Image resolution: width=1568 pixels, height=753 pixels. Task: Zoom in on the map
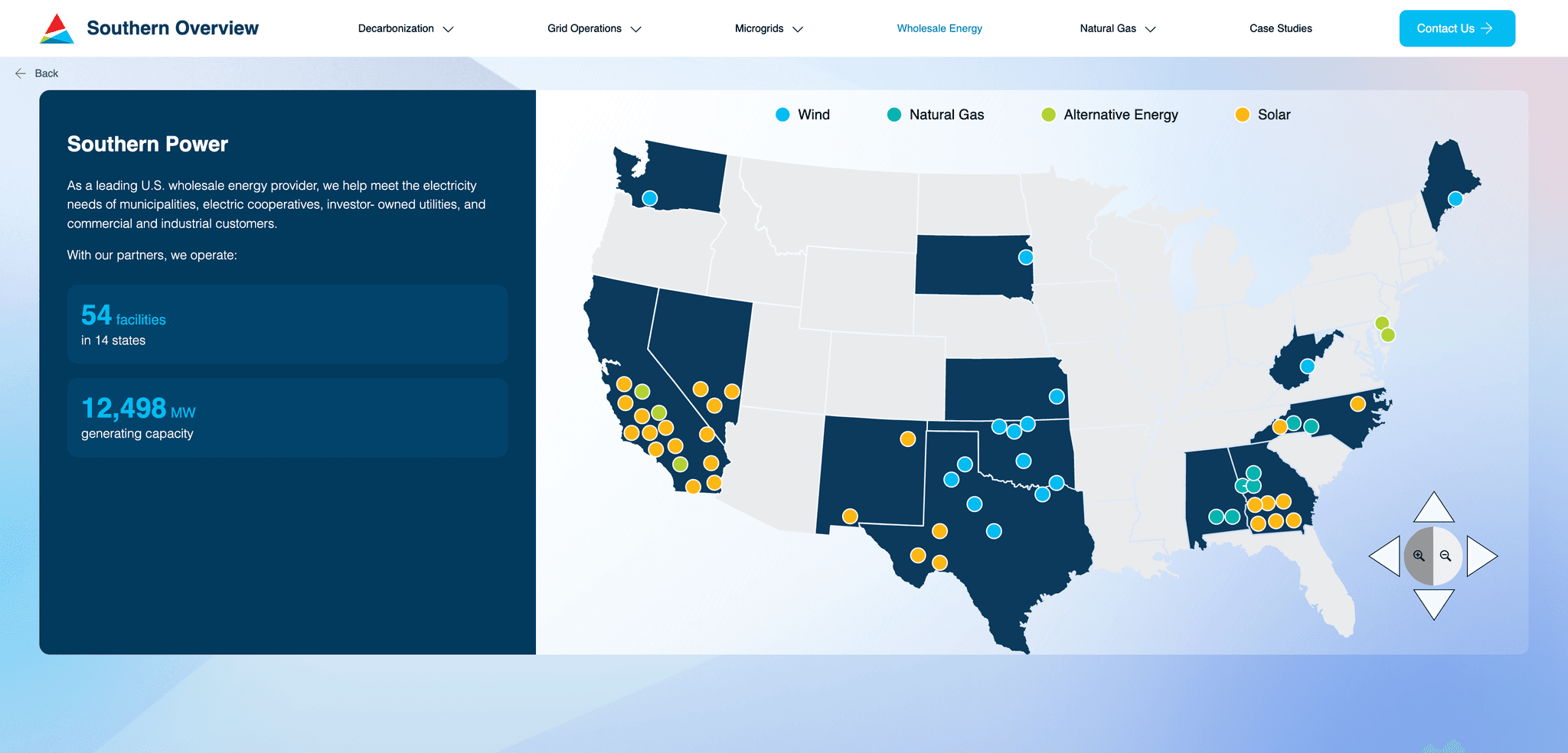(x=1419, y=556)
